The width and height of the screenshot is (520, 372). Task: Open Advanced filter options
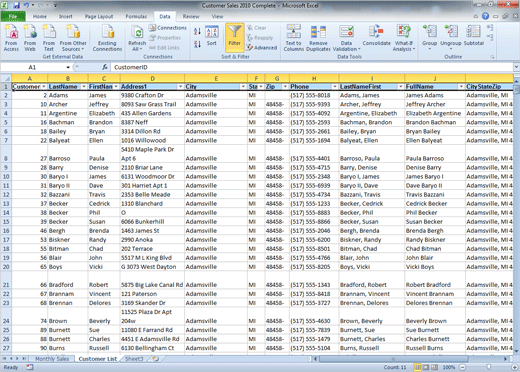pos(262,48)
